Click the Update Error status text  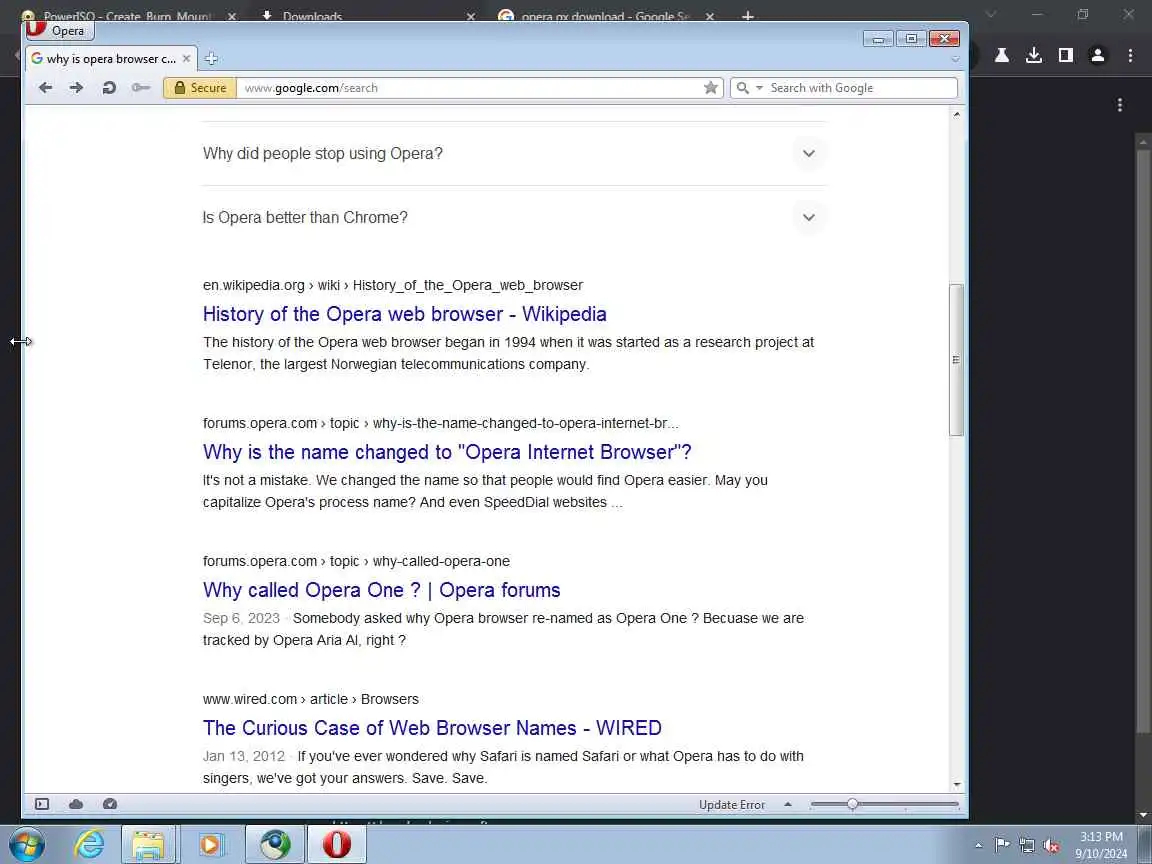coord(732,805)
